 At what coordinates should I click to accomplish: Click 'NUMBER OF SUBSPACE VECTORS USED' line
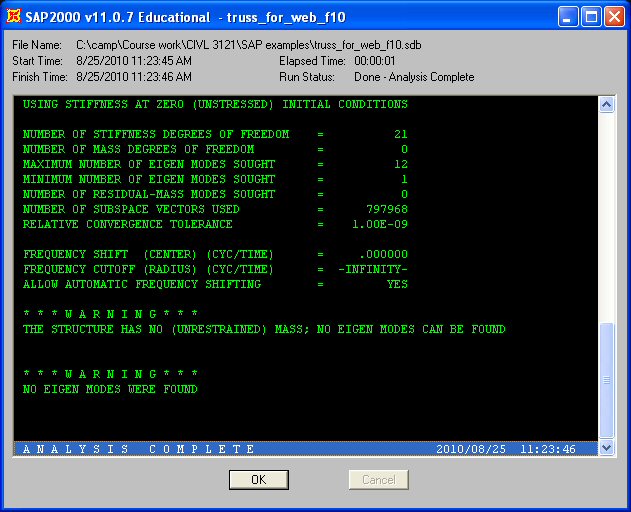(x=215, y=209)
